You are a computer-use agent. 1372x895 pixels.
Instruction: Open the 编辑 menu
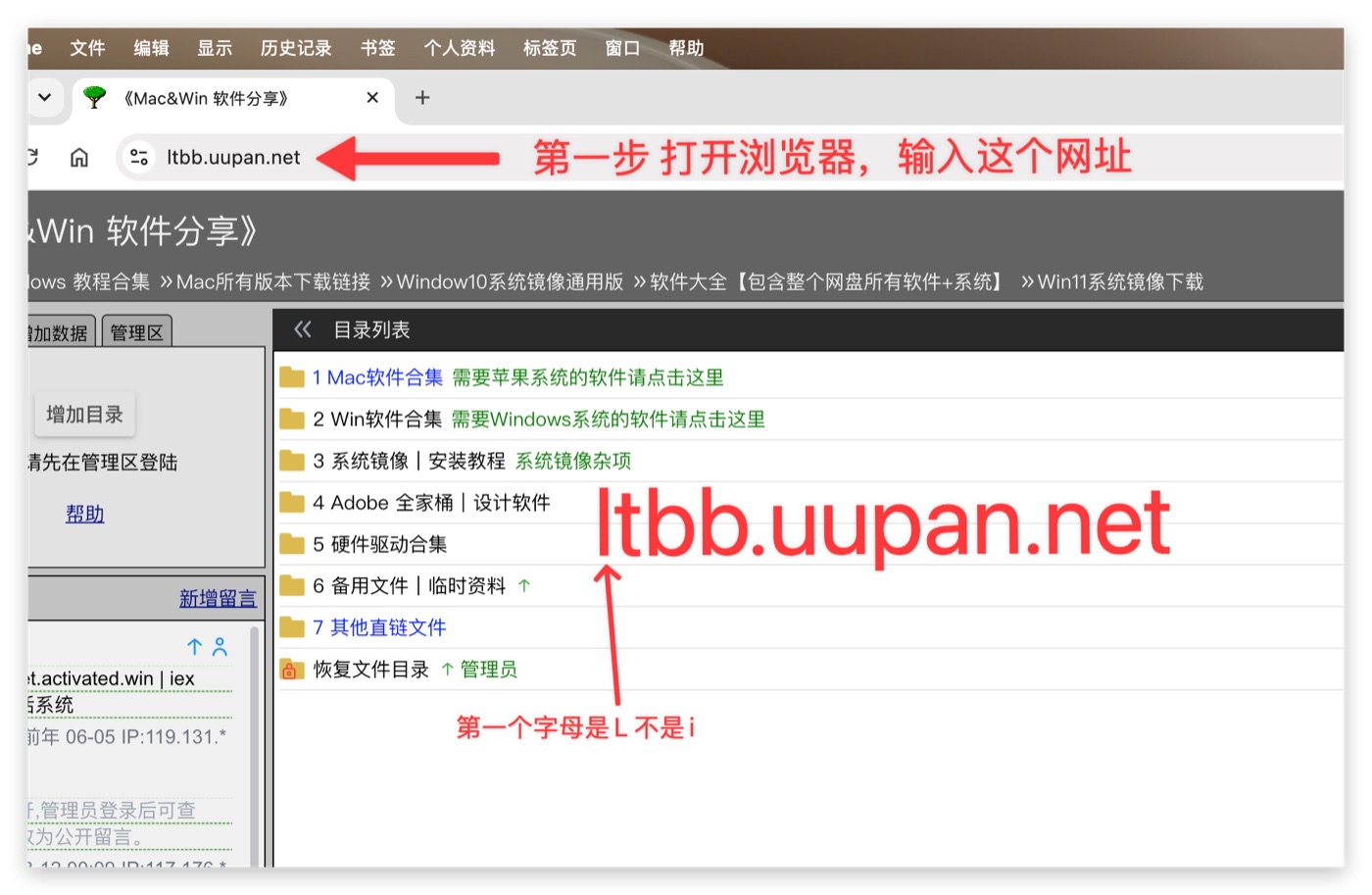click(151, 48)
